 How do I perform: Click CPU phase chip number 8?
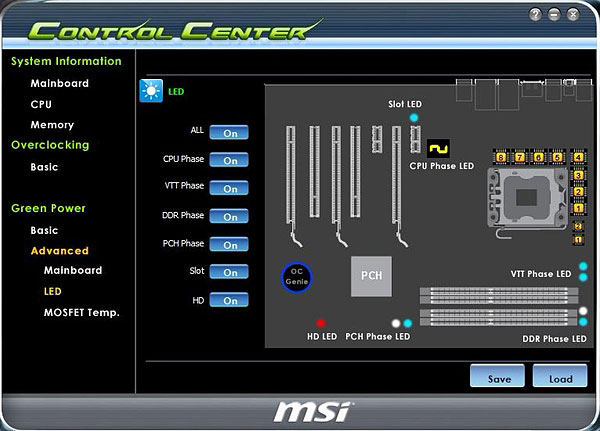[x=501, y=157]
